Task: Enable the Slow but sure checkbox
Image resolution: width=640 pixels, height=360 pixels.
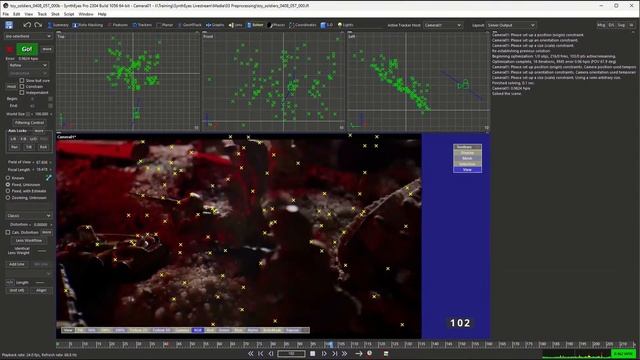Action: [x=22, y=80]
